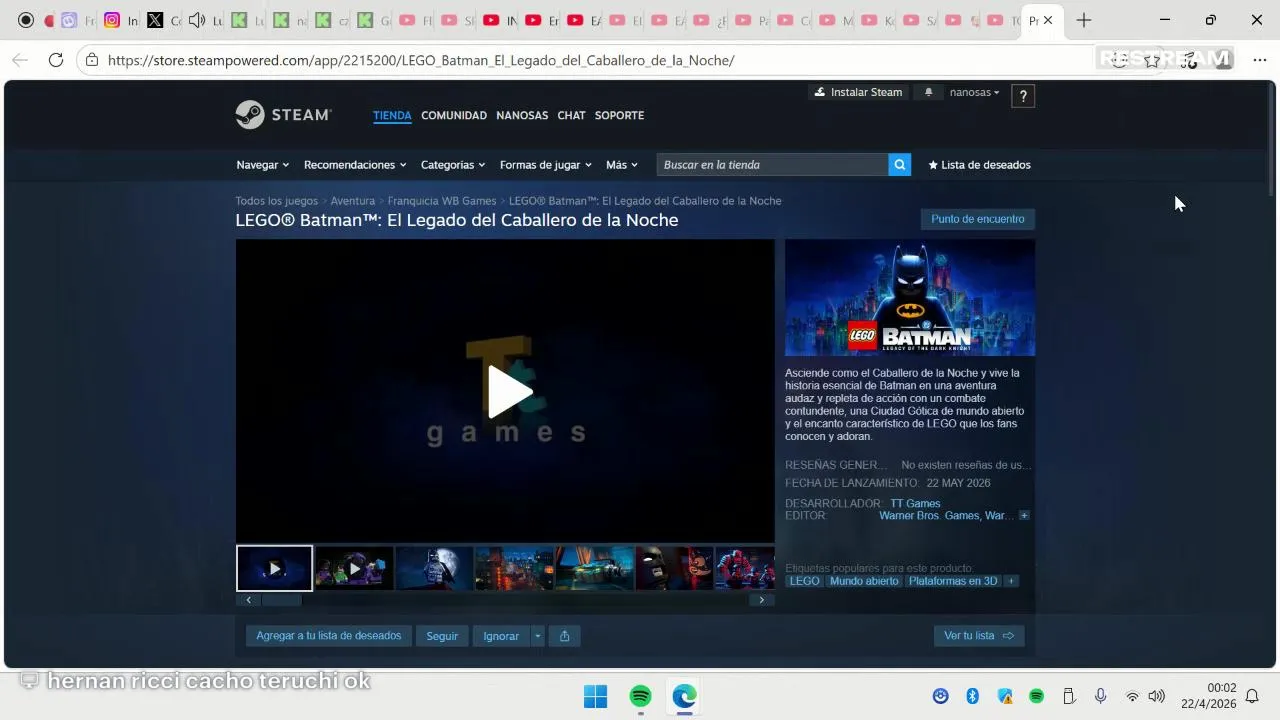
Task: Click the question mark help icon
Action: [x=1023, y=96]
